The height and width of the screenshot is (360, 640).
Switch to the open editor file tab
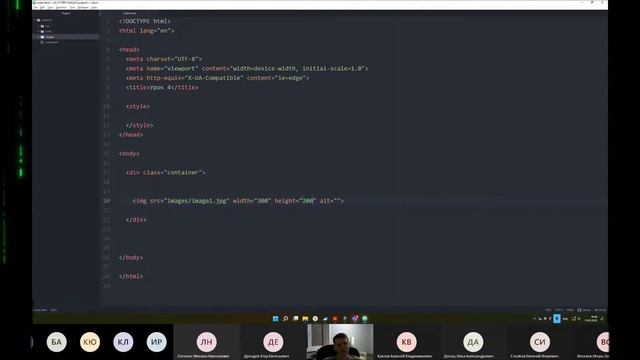[129, 13]
